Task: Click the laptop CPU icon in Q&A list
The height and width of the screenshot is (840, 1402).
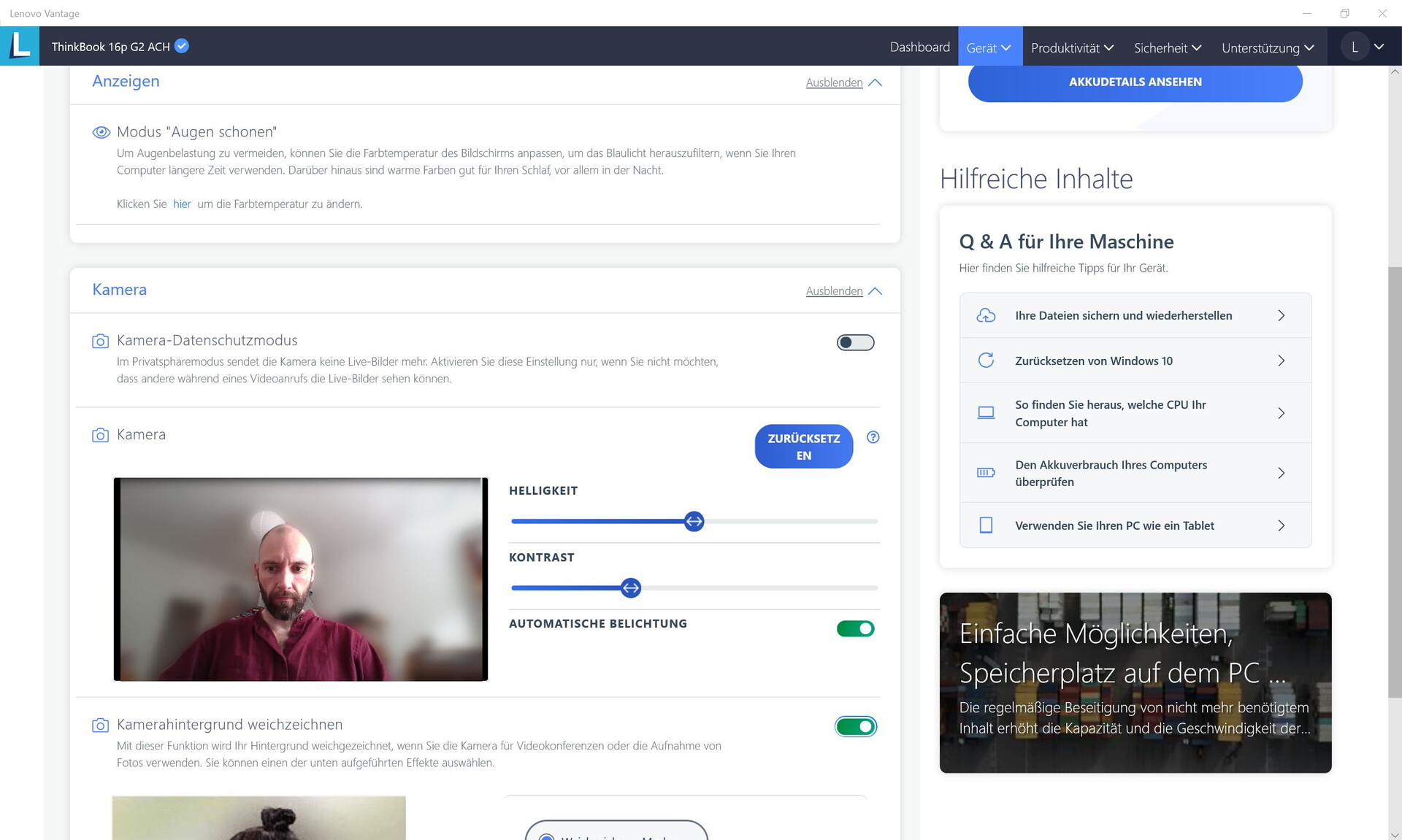Action: point(986,413)
